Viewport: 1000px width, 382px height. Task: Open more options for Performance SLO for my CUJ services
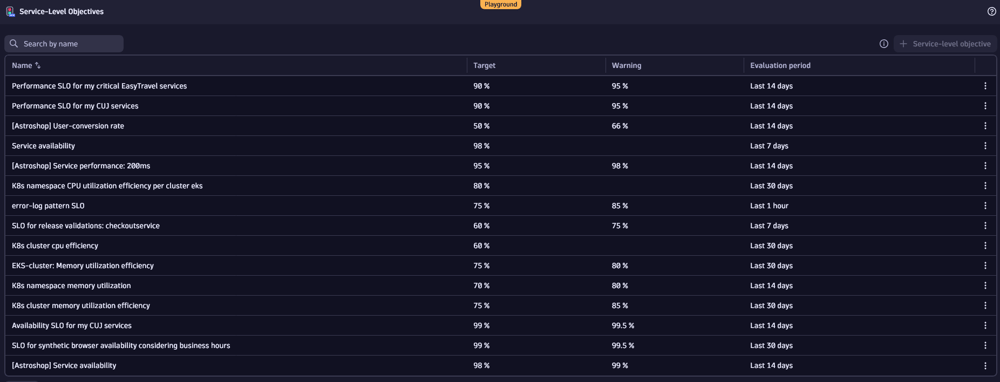tap(985, 106)
